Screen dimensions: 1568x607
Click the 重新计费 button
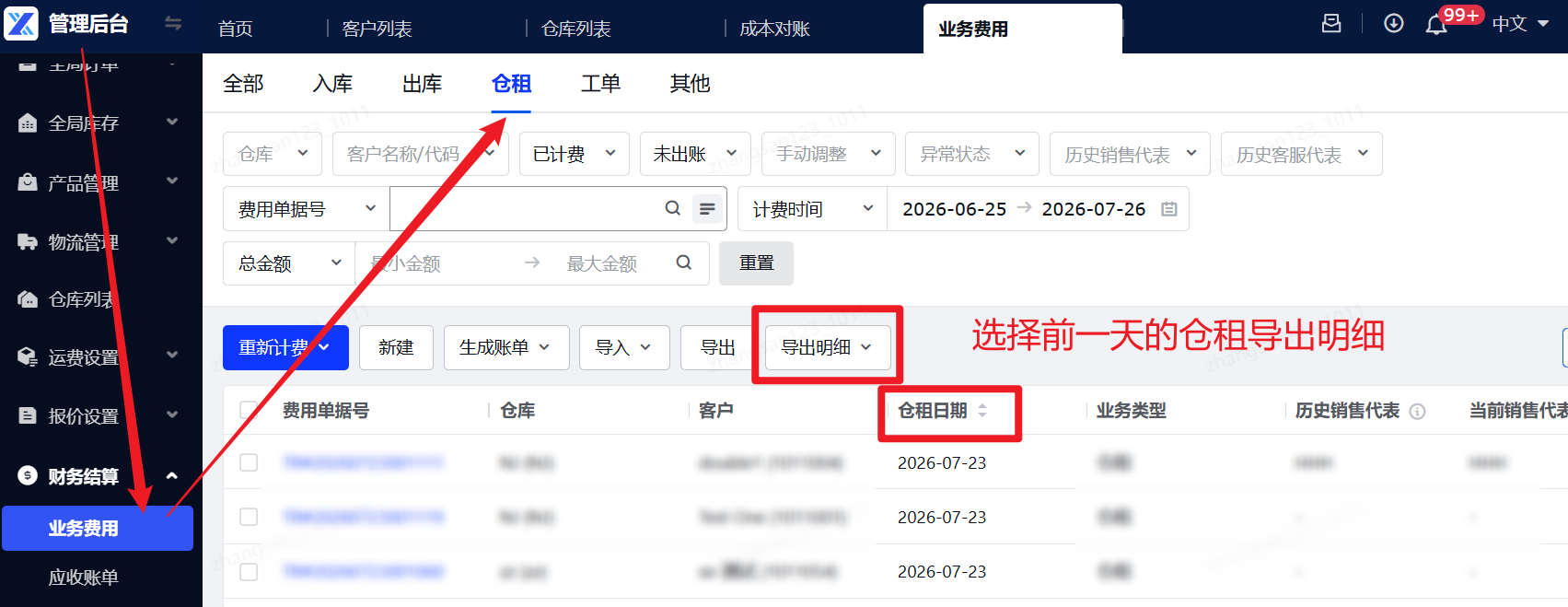tap(285, 347)
